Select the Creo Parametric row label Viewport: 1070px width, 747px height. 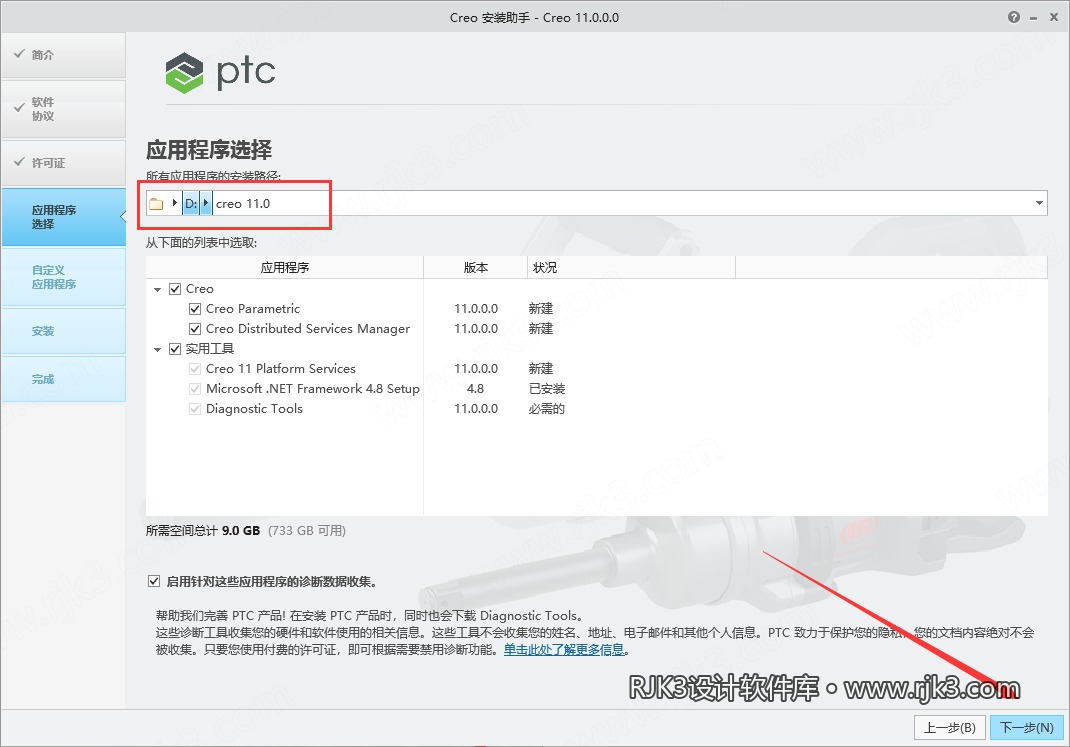pos(252,309)
